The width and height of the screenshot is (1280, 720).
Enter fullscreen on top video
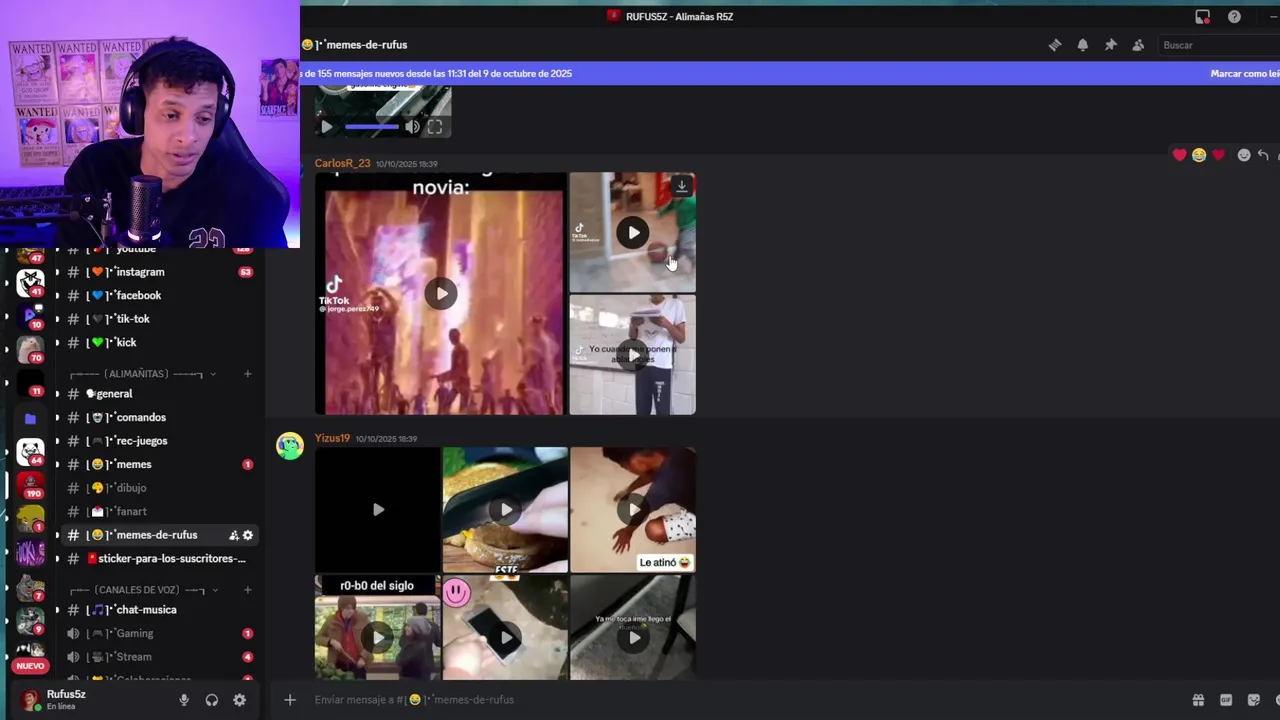(x=435, y=127)
